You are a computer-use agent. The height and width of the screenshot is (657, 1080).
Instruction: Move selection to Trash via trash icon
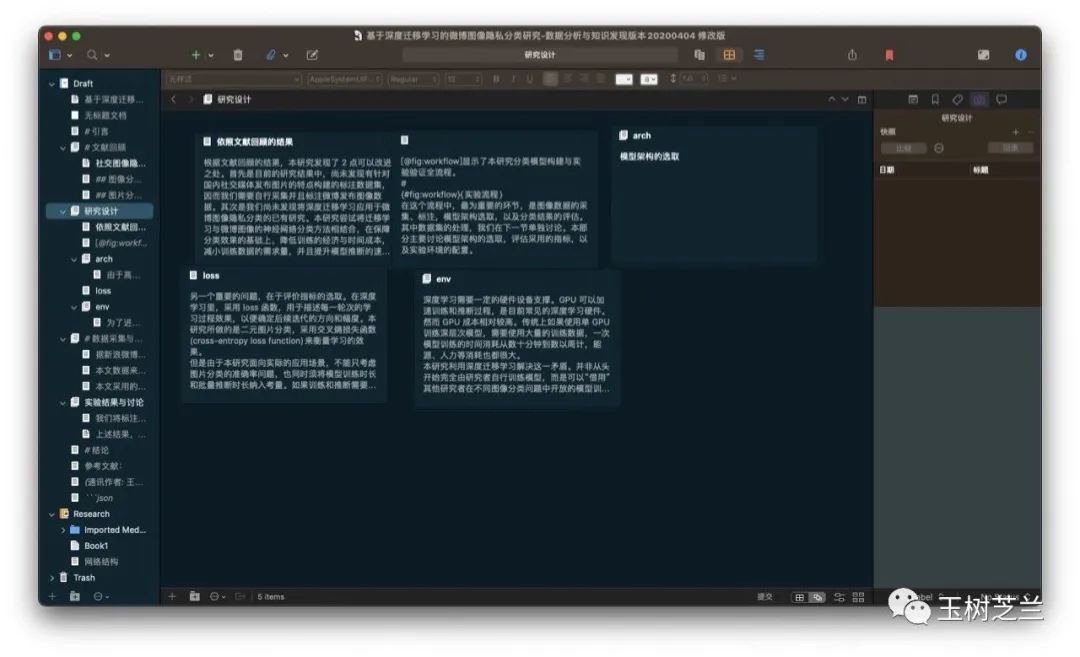coord(238,55)
